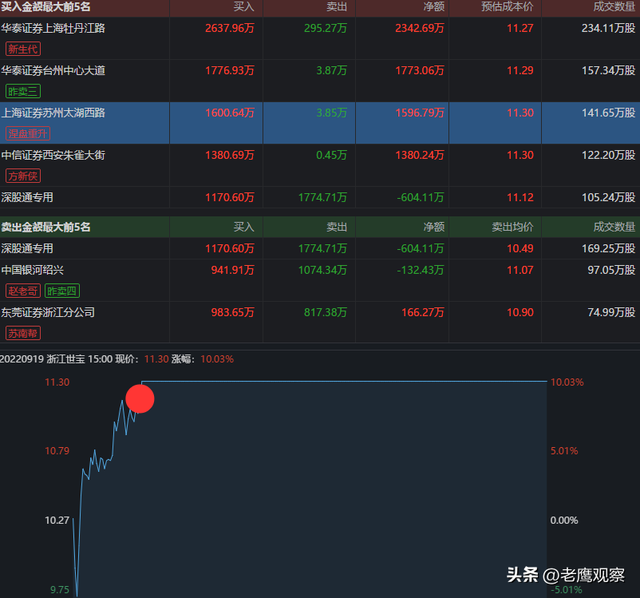This screenshot has width=640, height=598.
Task: Select the average sell price 10.49
Action: [520, 248]
